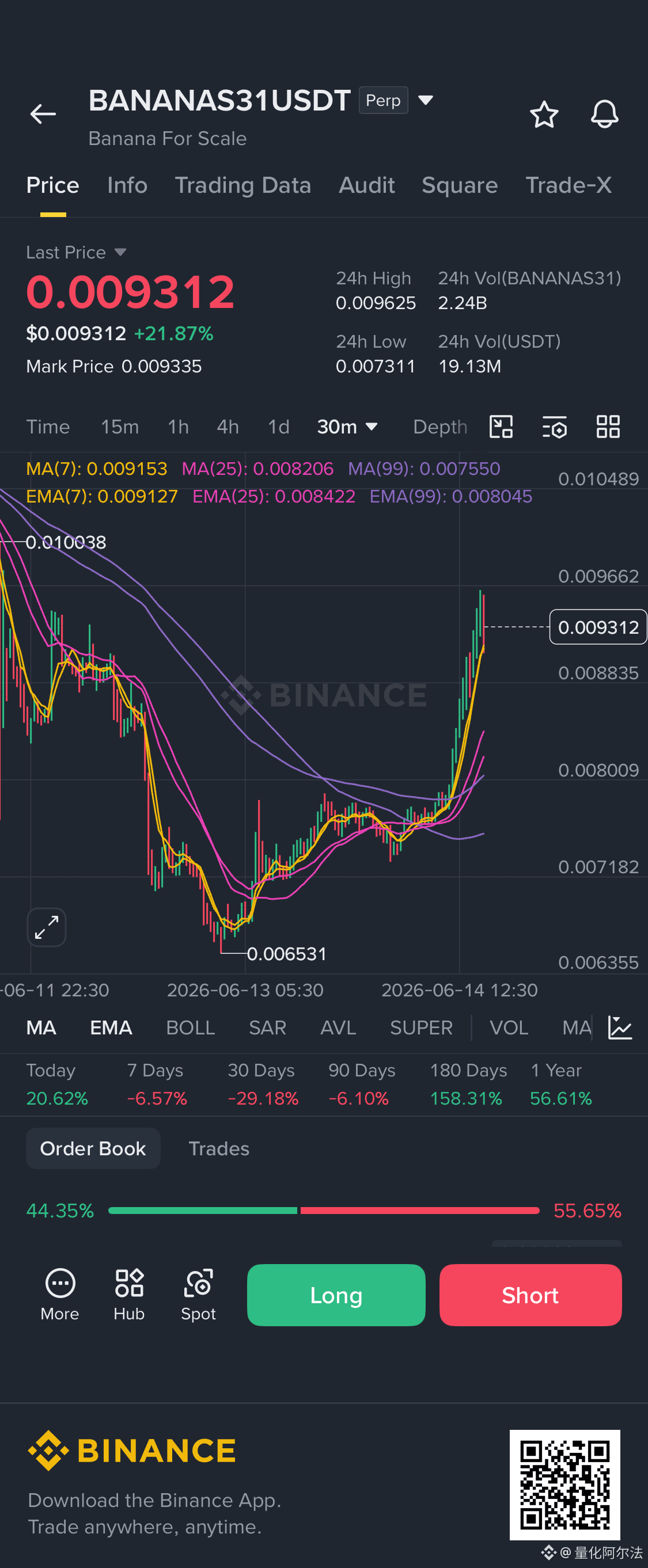Click the 30 Days -29.18% performance
The width and height of the screenshot is (648, 1568).
(x=263, y=1084)
